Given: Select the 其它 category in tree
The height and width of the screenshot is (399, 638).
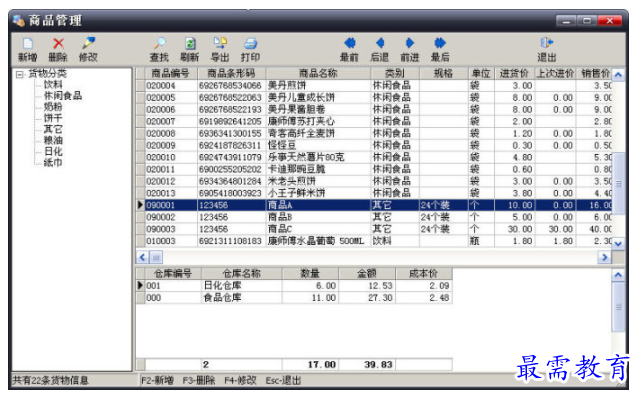Looking at the screenshot, I should tap(53, 129).
